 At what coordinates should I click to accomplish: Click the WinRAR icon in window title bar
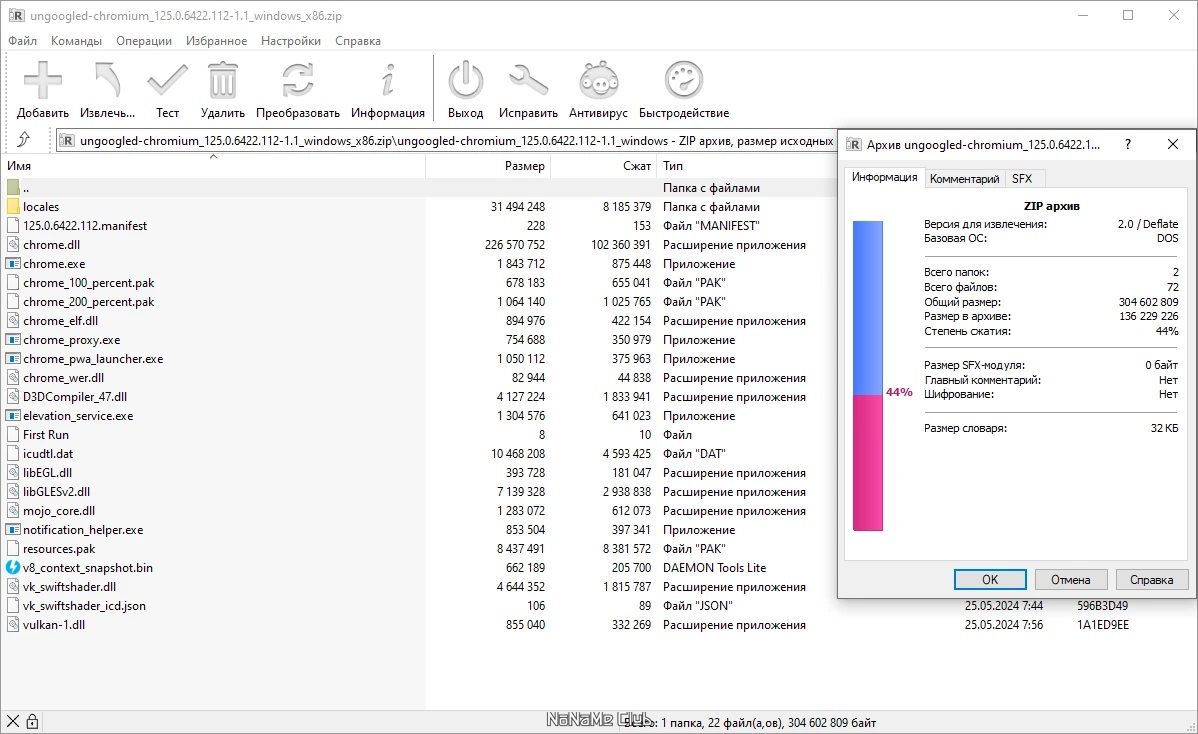tap(16, 15)
